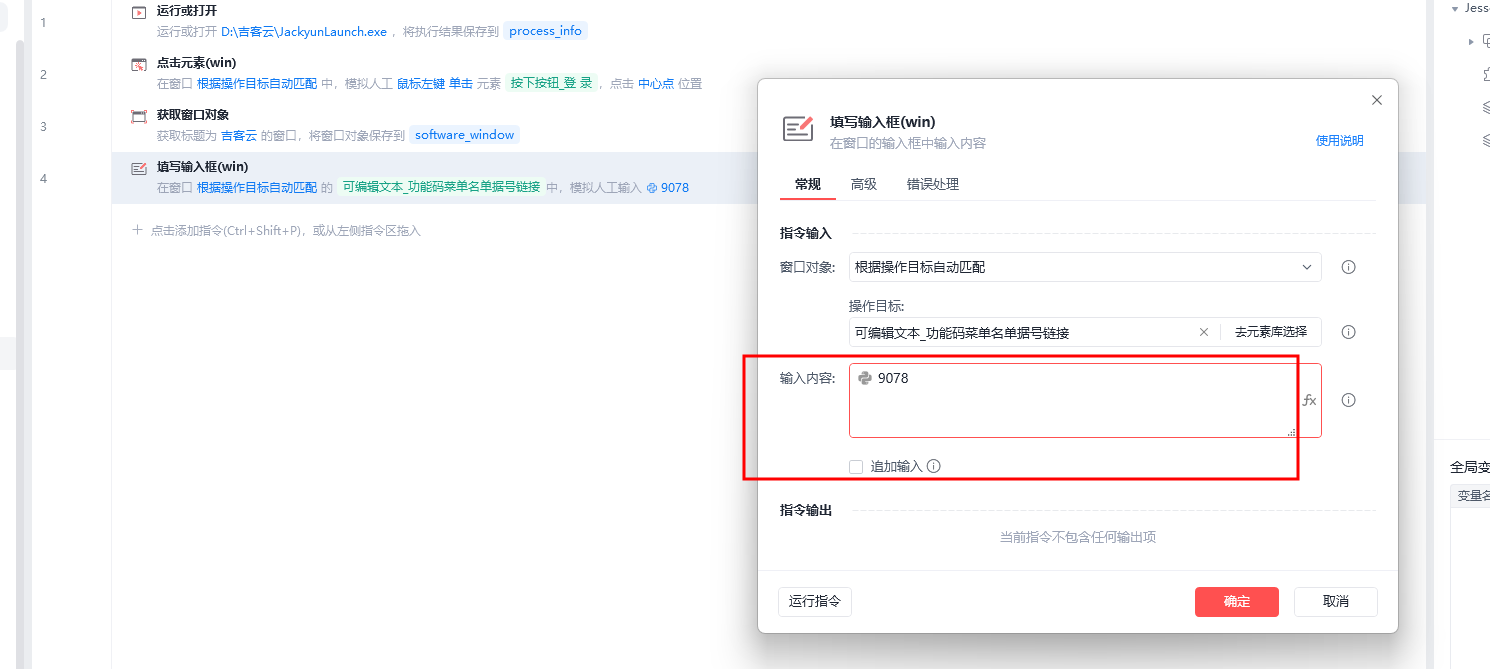Clear the 操作目标 field with its X icon
1490x669 pixels.
click(x=1204, y=332)
